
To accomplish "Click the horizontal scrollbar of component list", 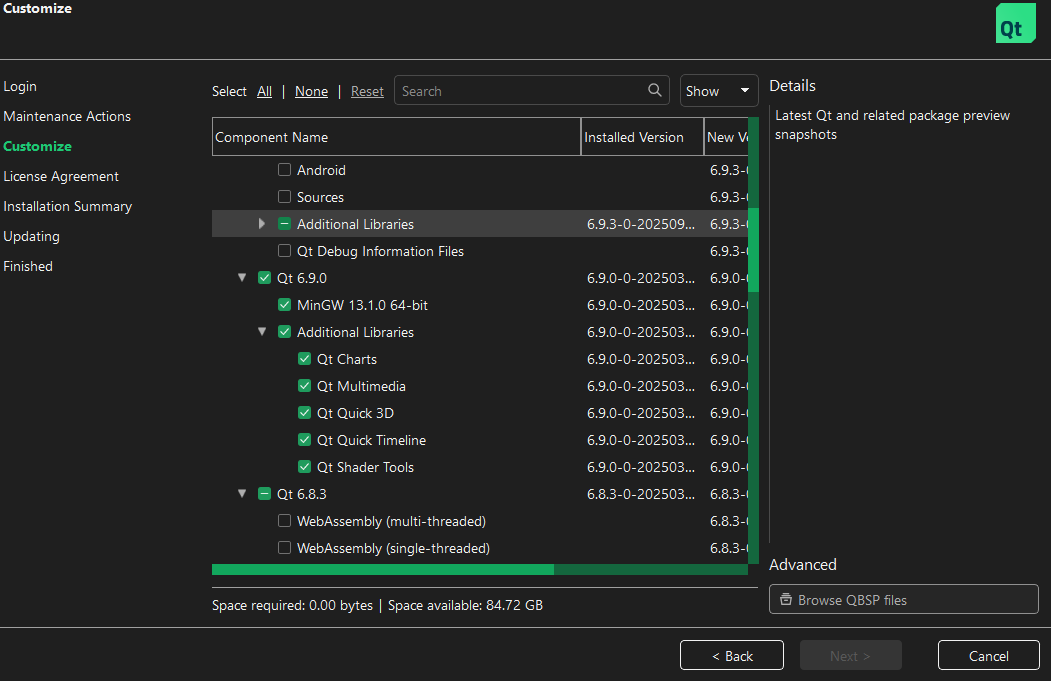I will (x=382, y=569).
